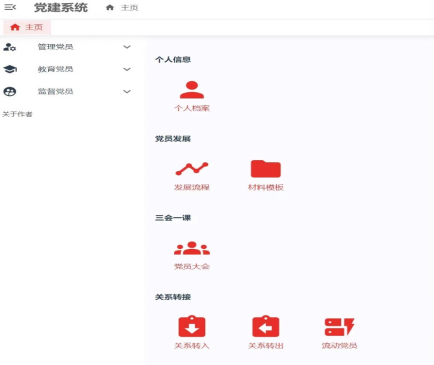The height and width of the screenshot is (365, 434).
Task: Open 个人档案 red person icon
Action: click(192, 90)
